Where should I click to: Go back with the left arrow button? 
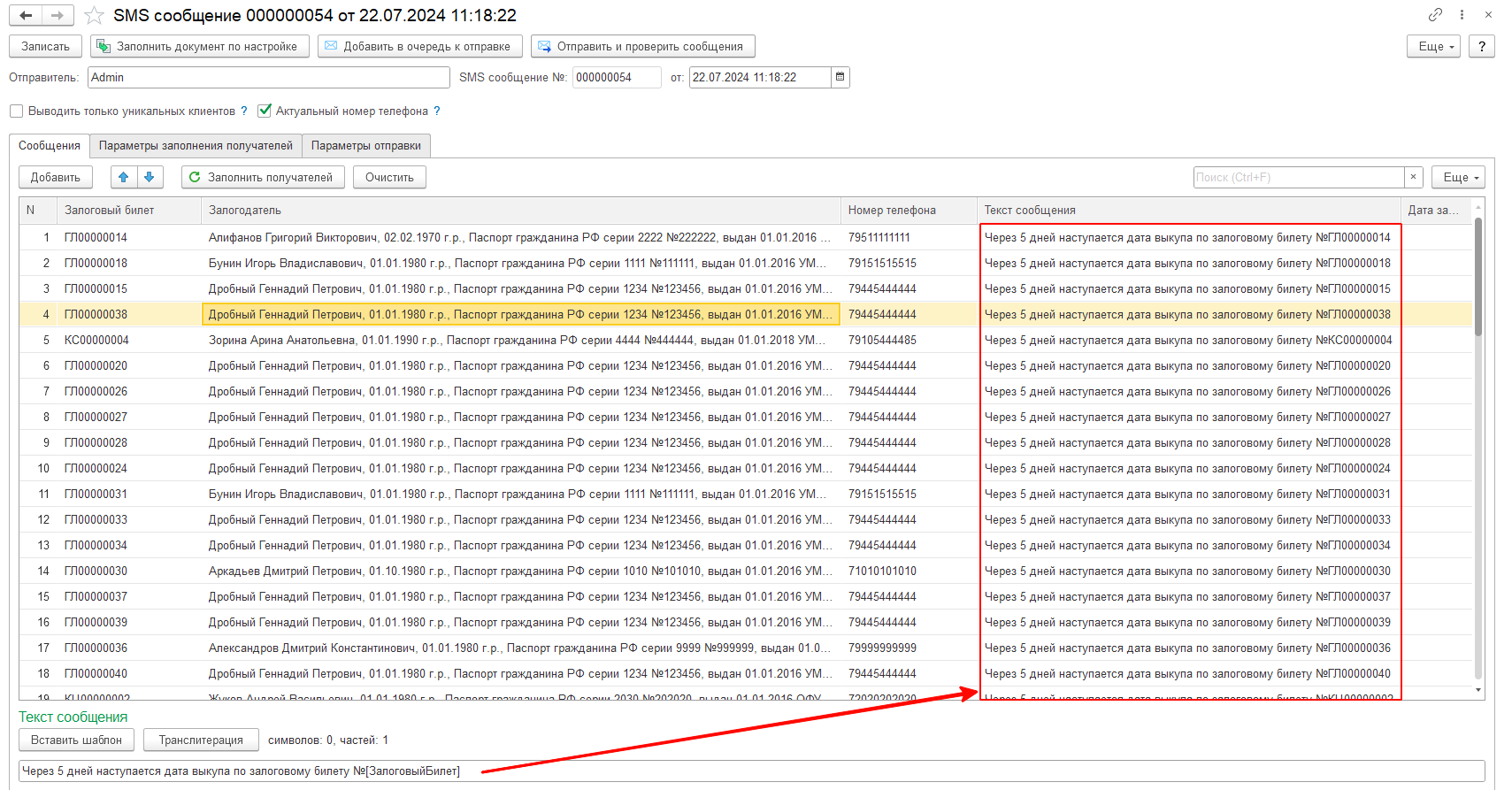tap(27, 15)
